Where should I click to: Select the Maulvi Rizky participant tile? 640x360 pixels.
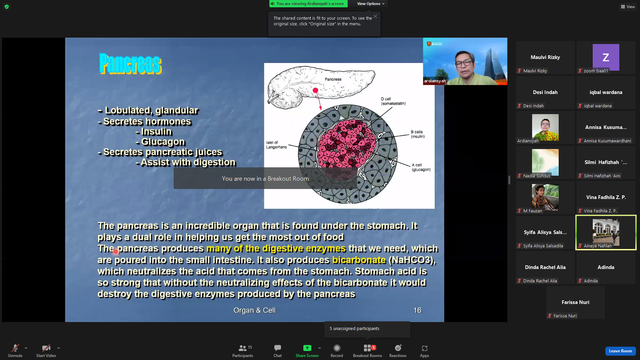pos(545,58)
